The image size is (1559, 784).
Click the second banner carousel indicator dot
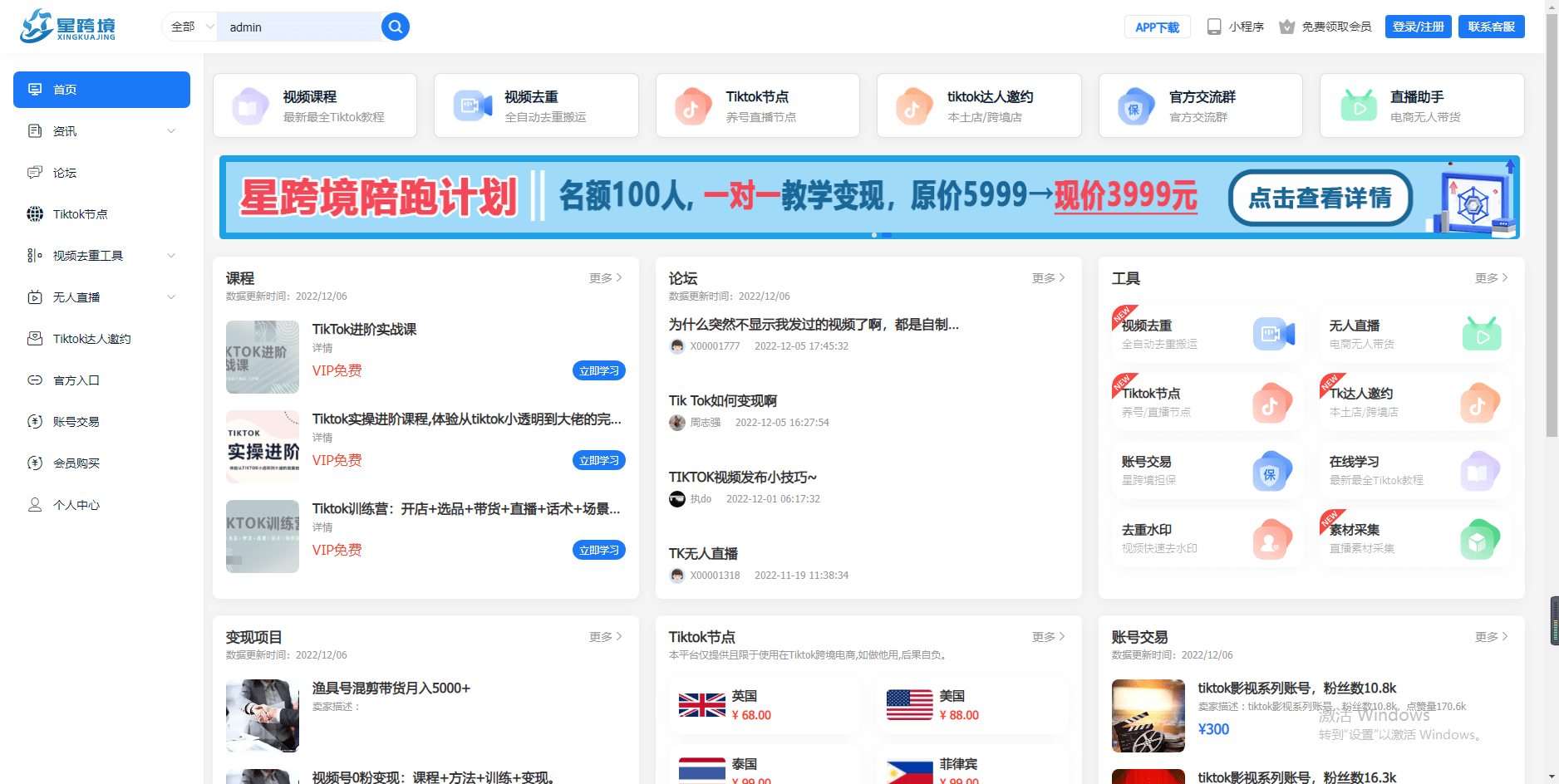887,235
